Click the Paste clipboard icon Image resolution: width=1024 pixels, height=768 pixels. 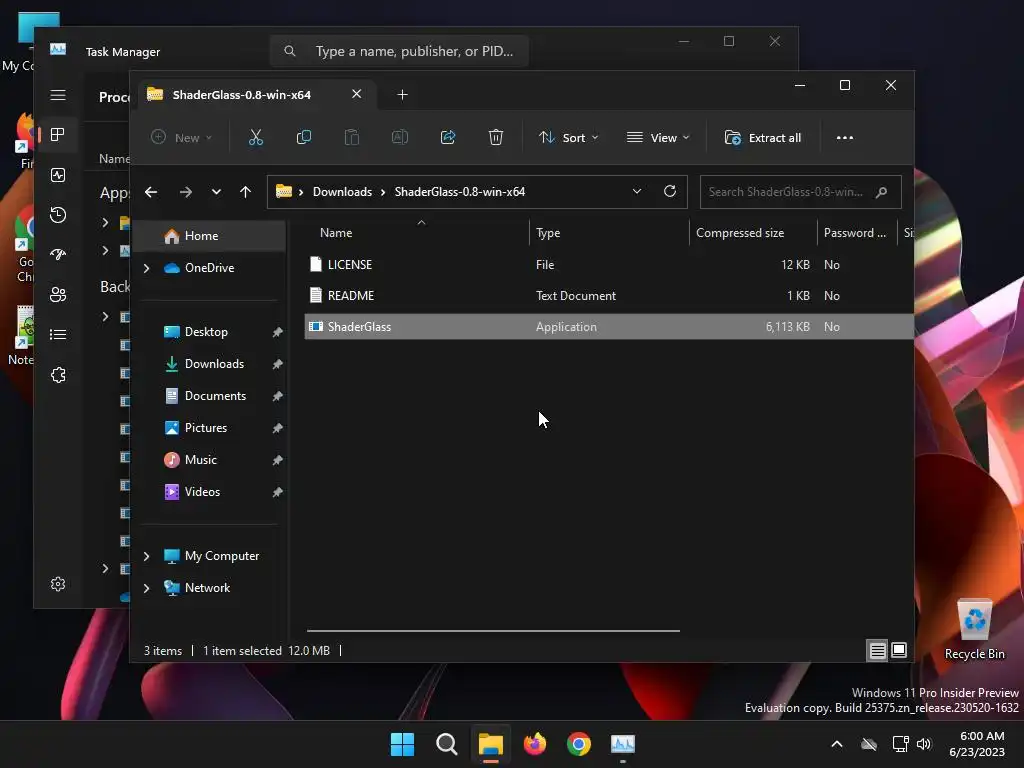(352, 138)
